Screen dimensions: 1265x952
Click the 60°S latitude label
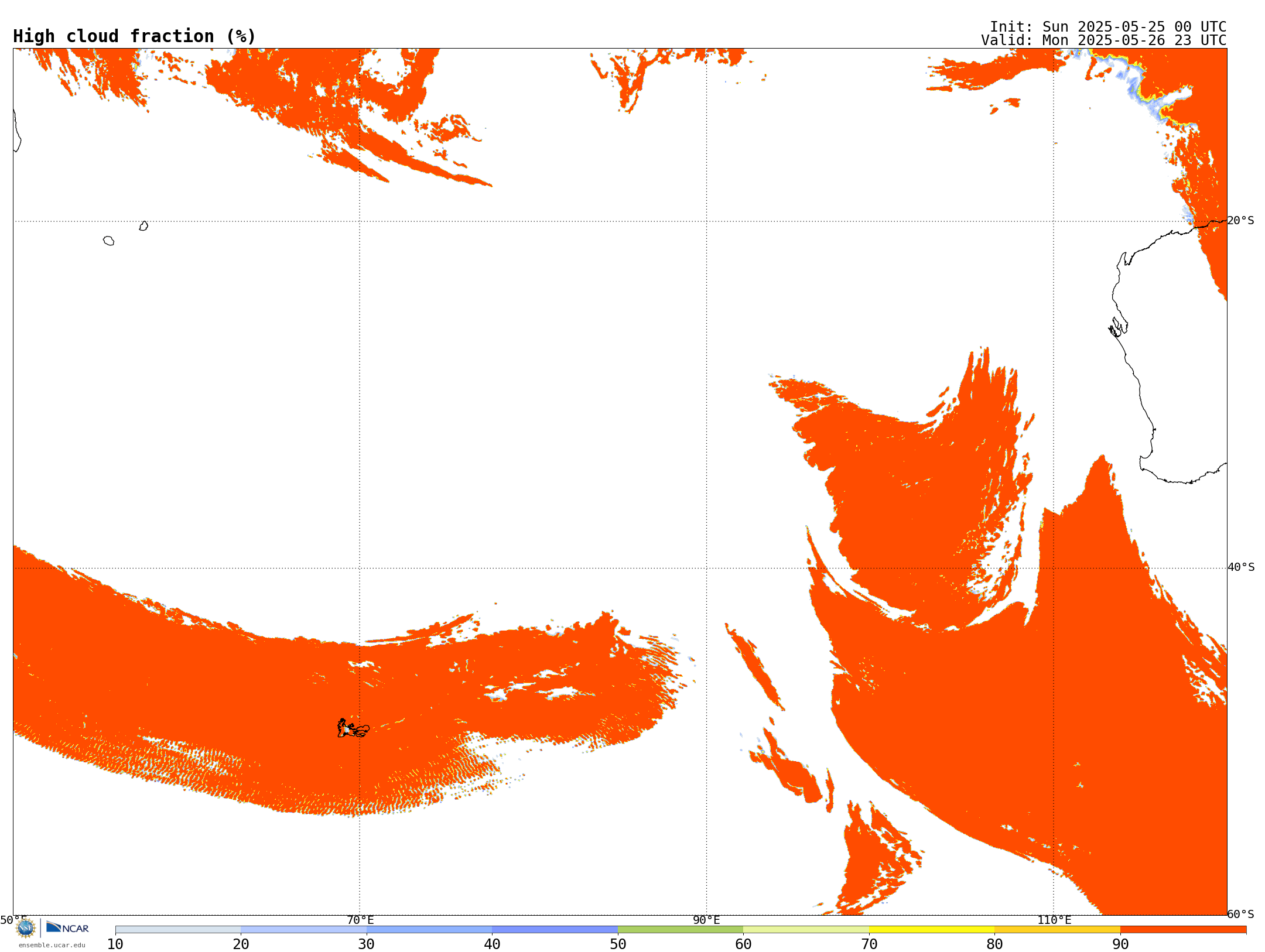(x=1240, y=914)
